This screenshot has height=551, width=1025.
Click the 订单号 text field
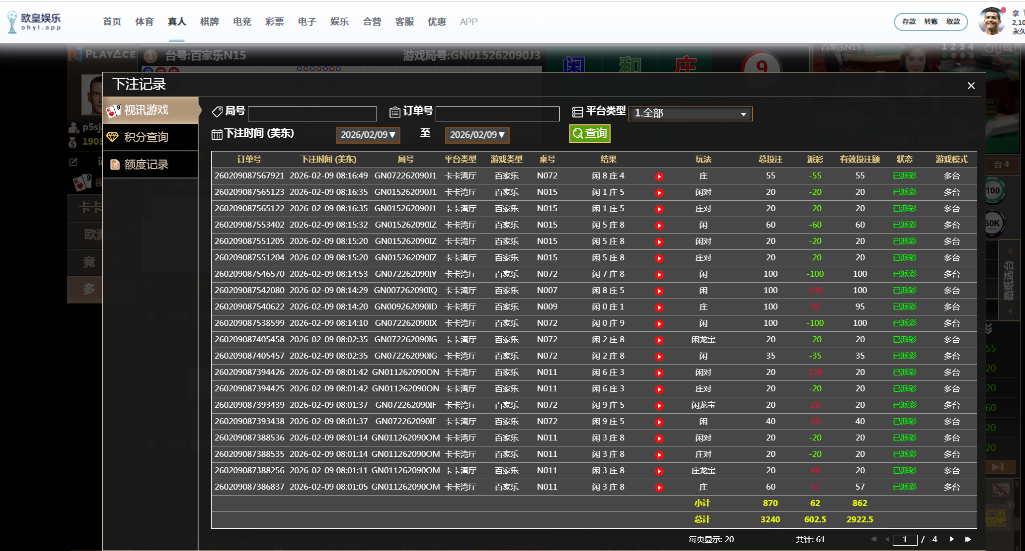[497, 114]
